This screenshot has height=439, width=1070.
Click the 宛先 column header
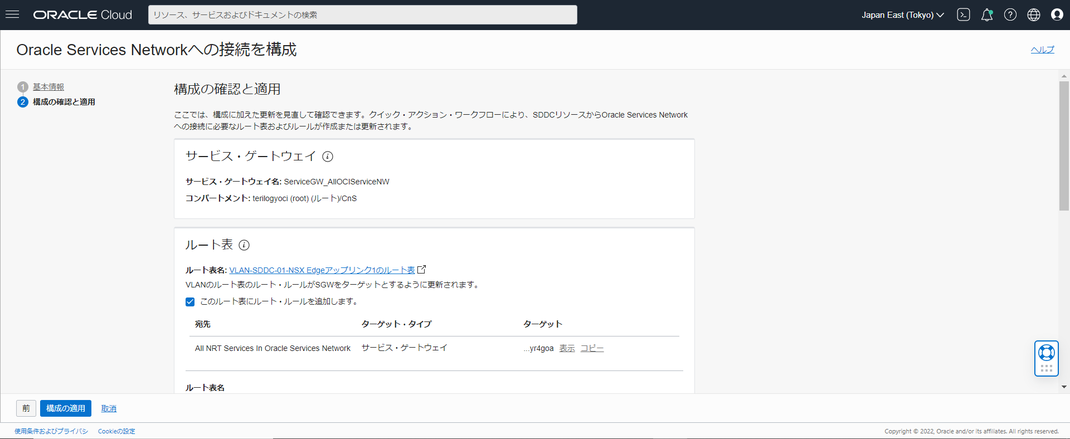[x=204, y=324]
